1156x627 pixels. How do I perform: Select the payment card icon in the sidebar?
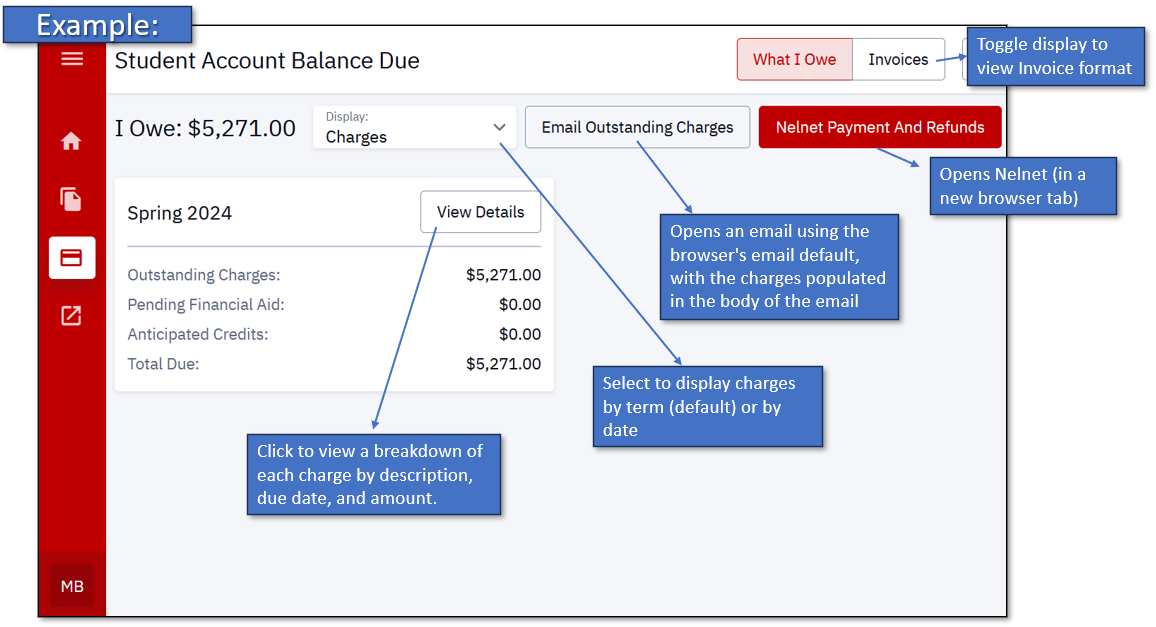(72, 258)
